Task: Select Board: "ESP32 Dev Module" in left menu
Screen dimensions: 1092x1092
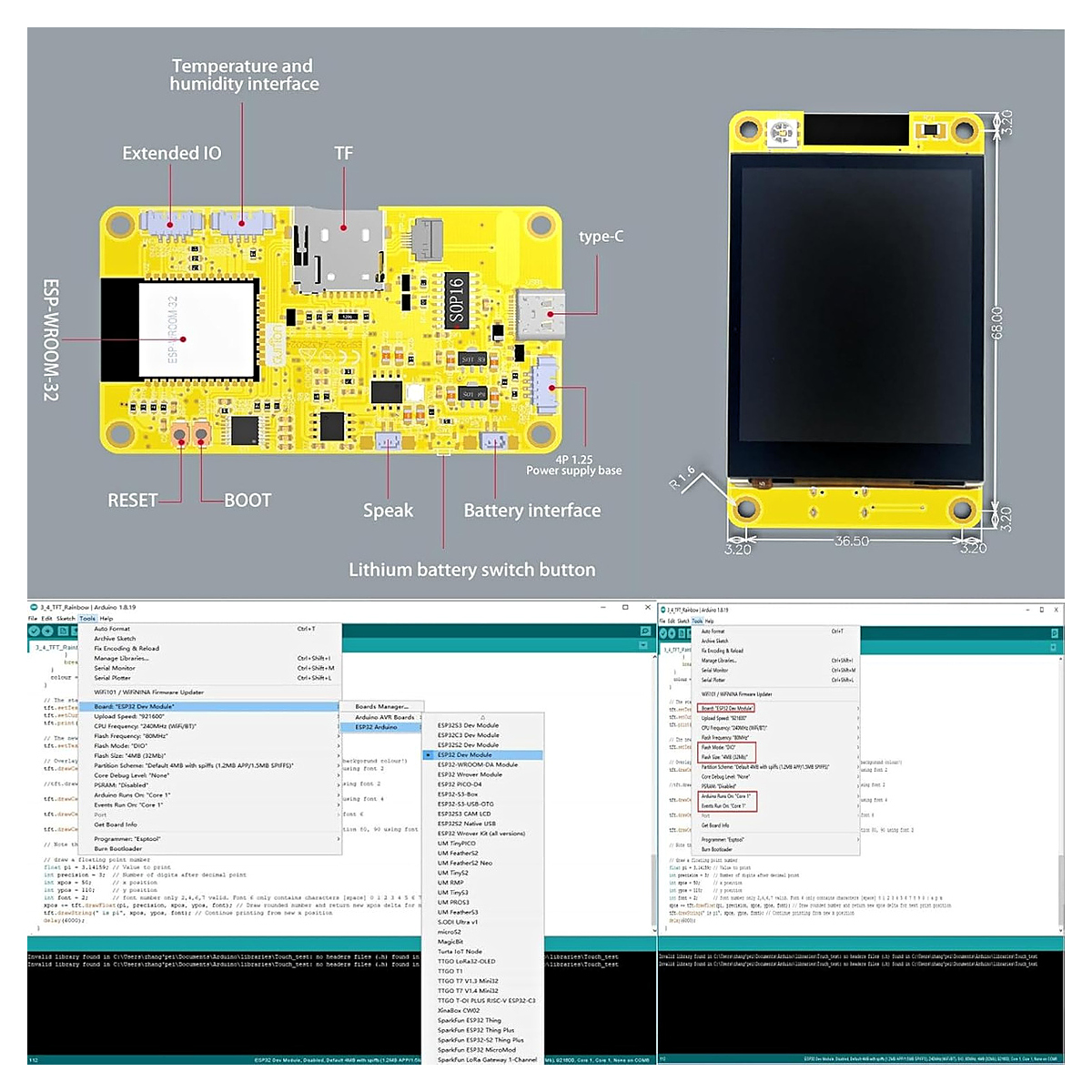Action: tap(210, 706)
